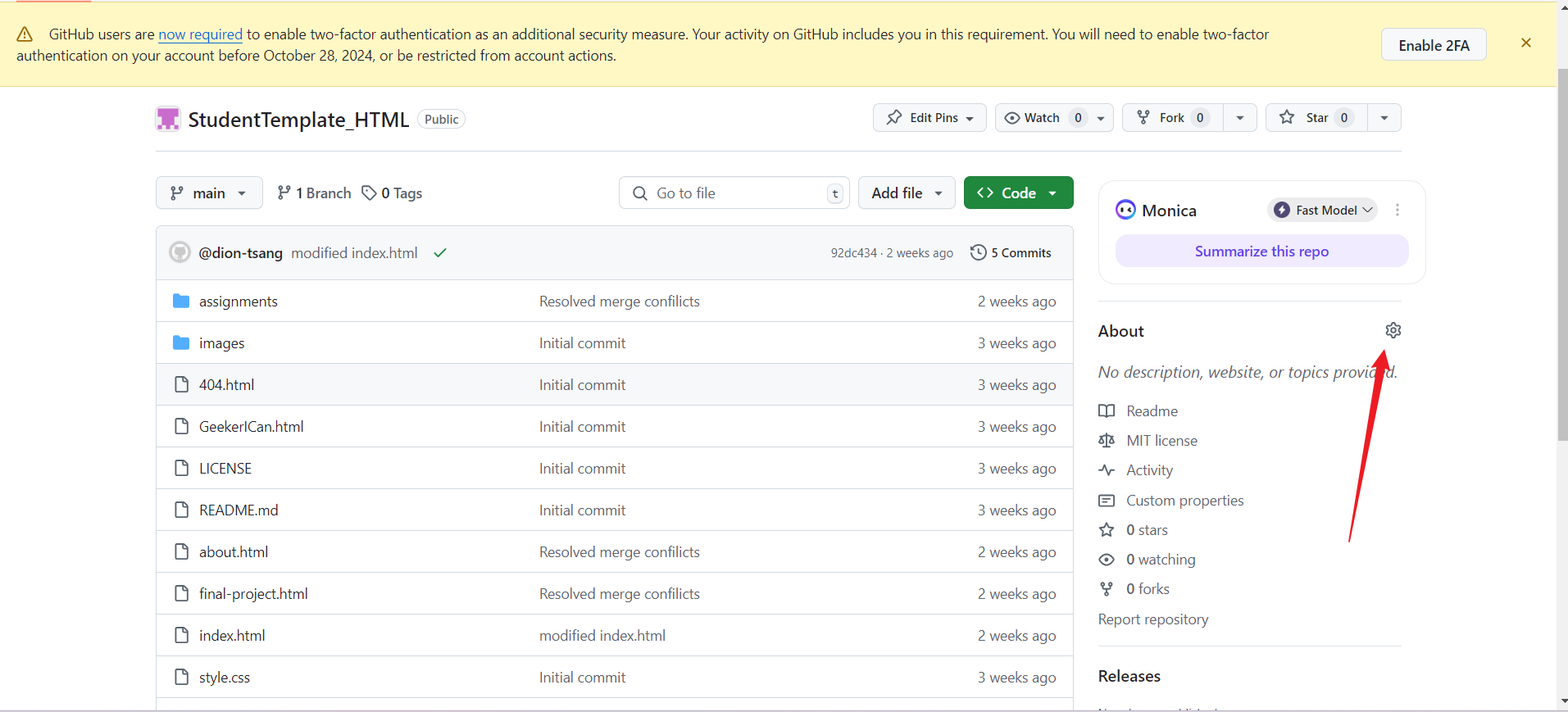The height and width of the screenshot is (712, 1568).
Task: Click Summarize this repo button
Action: pos(1261,251)
